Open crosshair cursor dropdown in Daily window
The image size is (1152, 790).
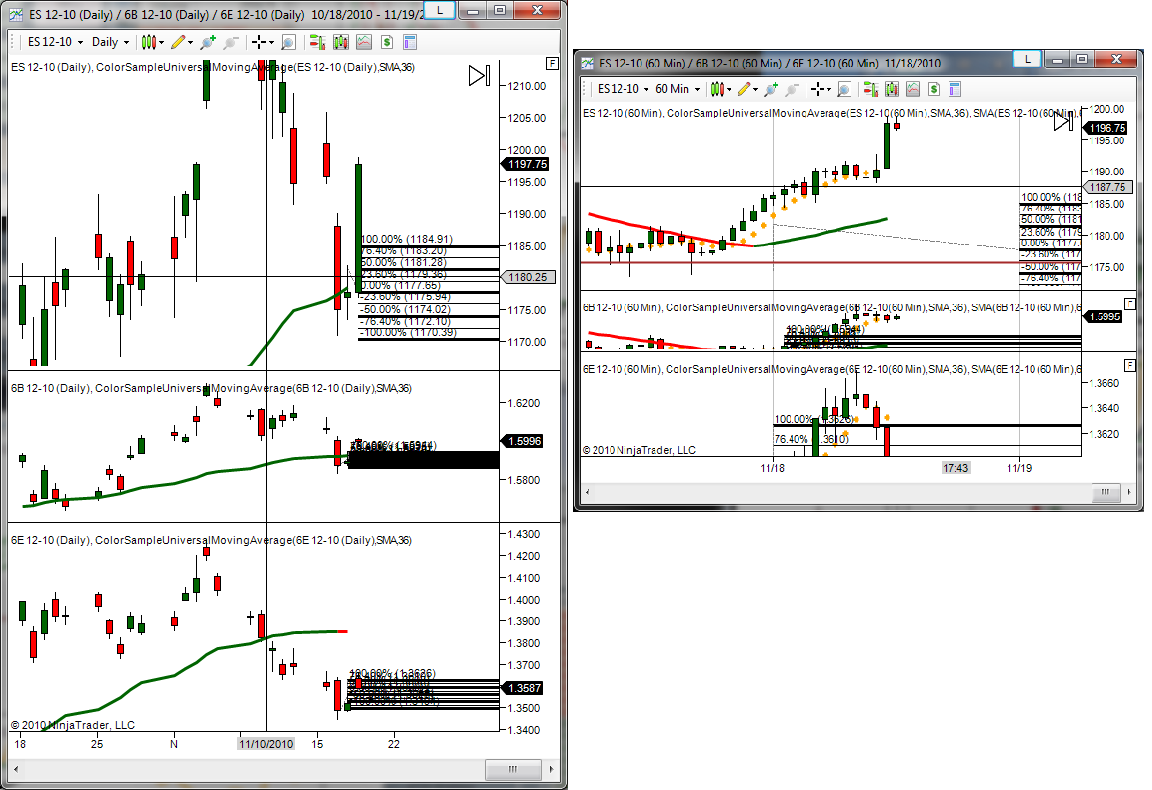coord(262,42)
